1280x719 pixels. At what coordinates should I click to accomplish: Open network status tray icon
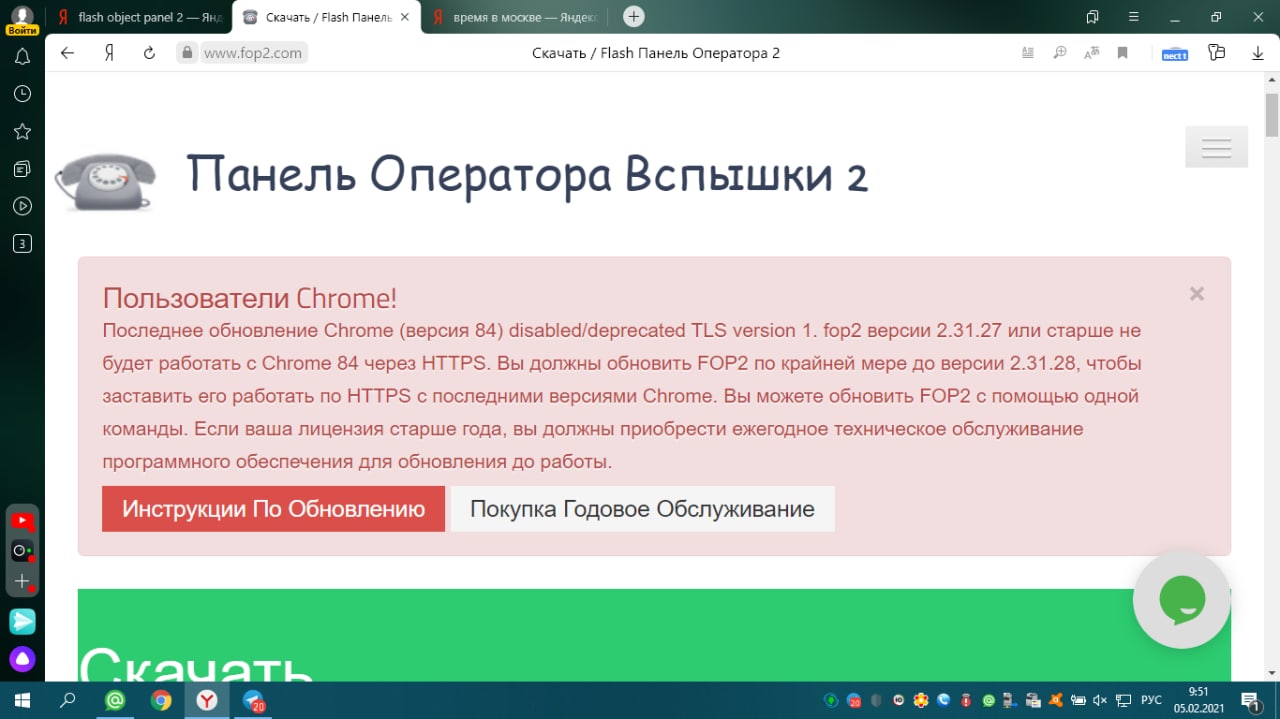tap(1123, 700)
